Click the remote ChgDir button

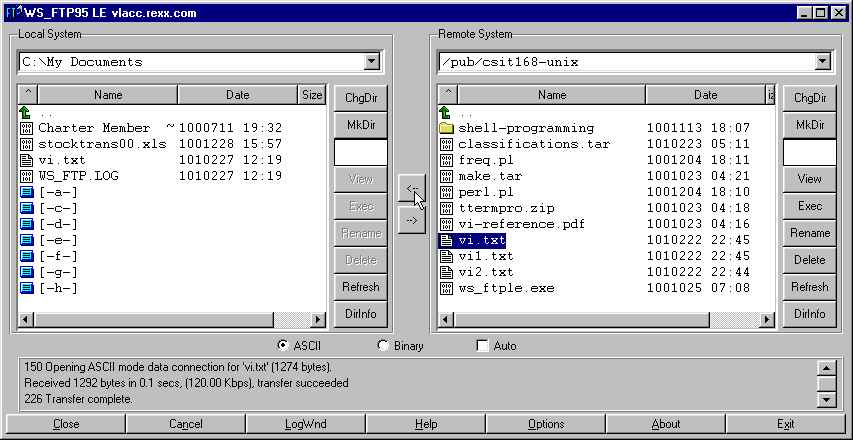(x=809, y=98)
